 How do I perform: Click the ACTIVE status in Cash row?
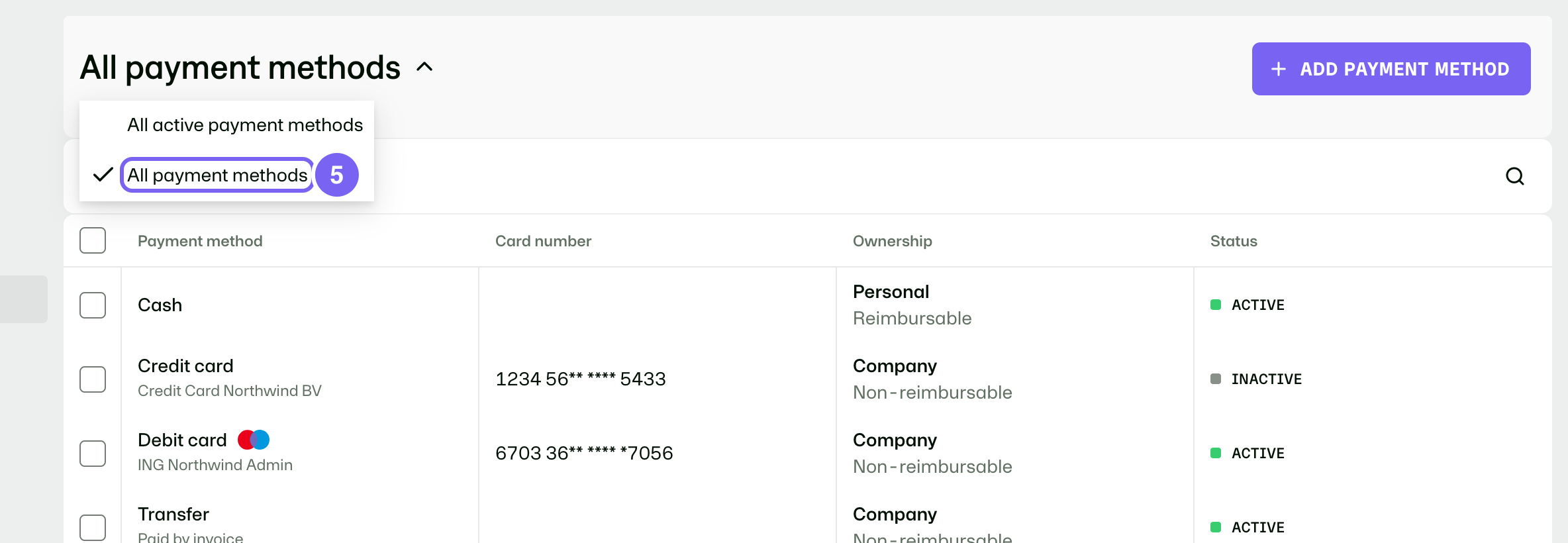(1248, 305)
